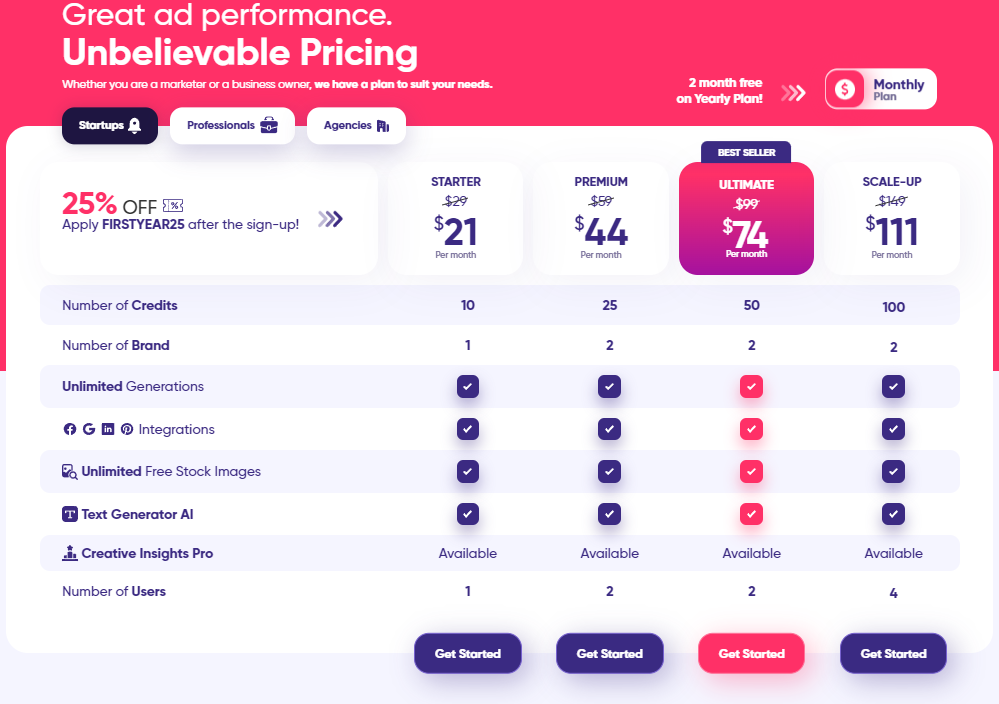Viewport: 999px width, 704px height.
Task: Switch to the Professionals tab
Action: coord(232,126)
